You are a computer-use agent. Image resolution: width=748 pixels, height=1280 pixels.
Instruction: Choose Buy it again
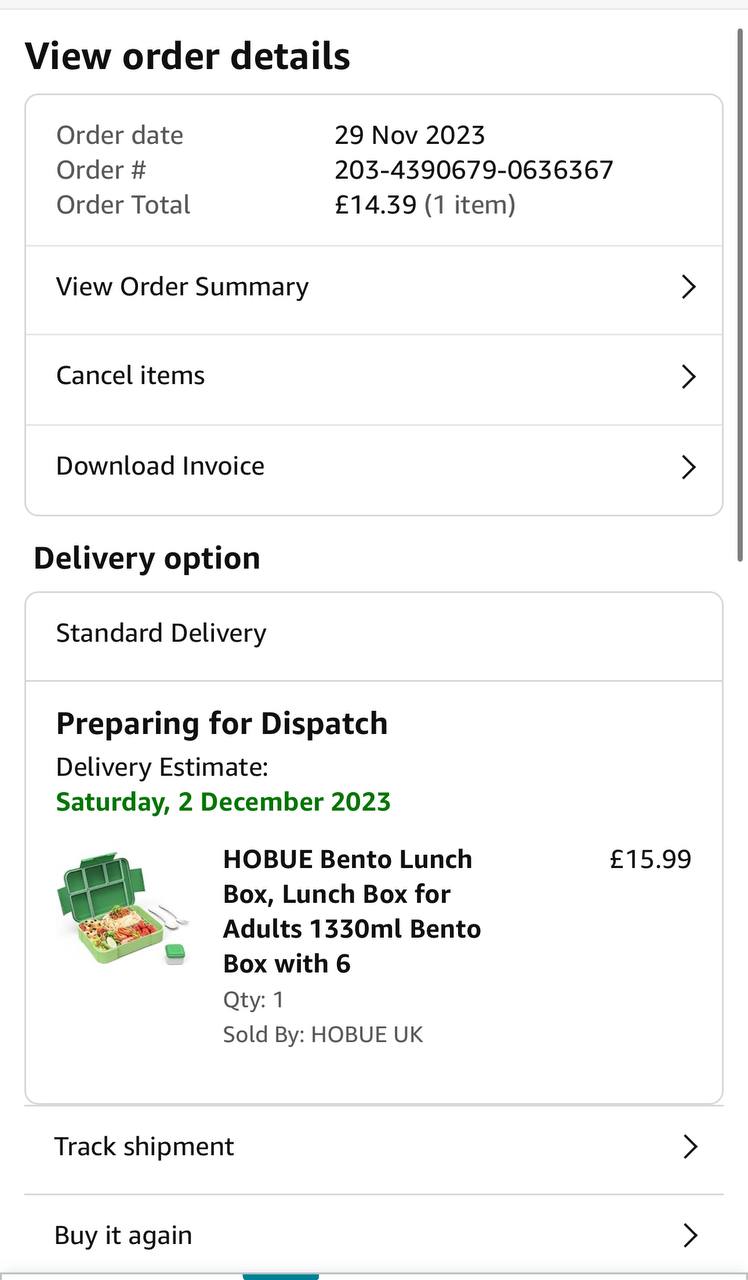tap(123, 1236)
